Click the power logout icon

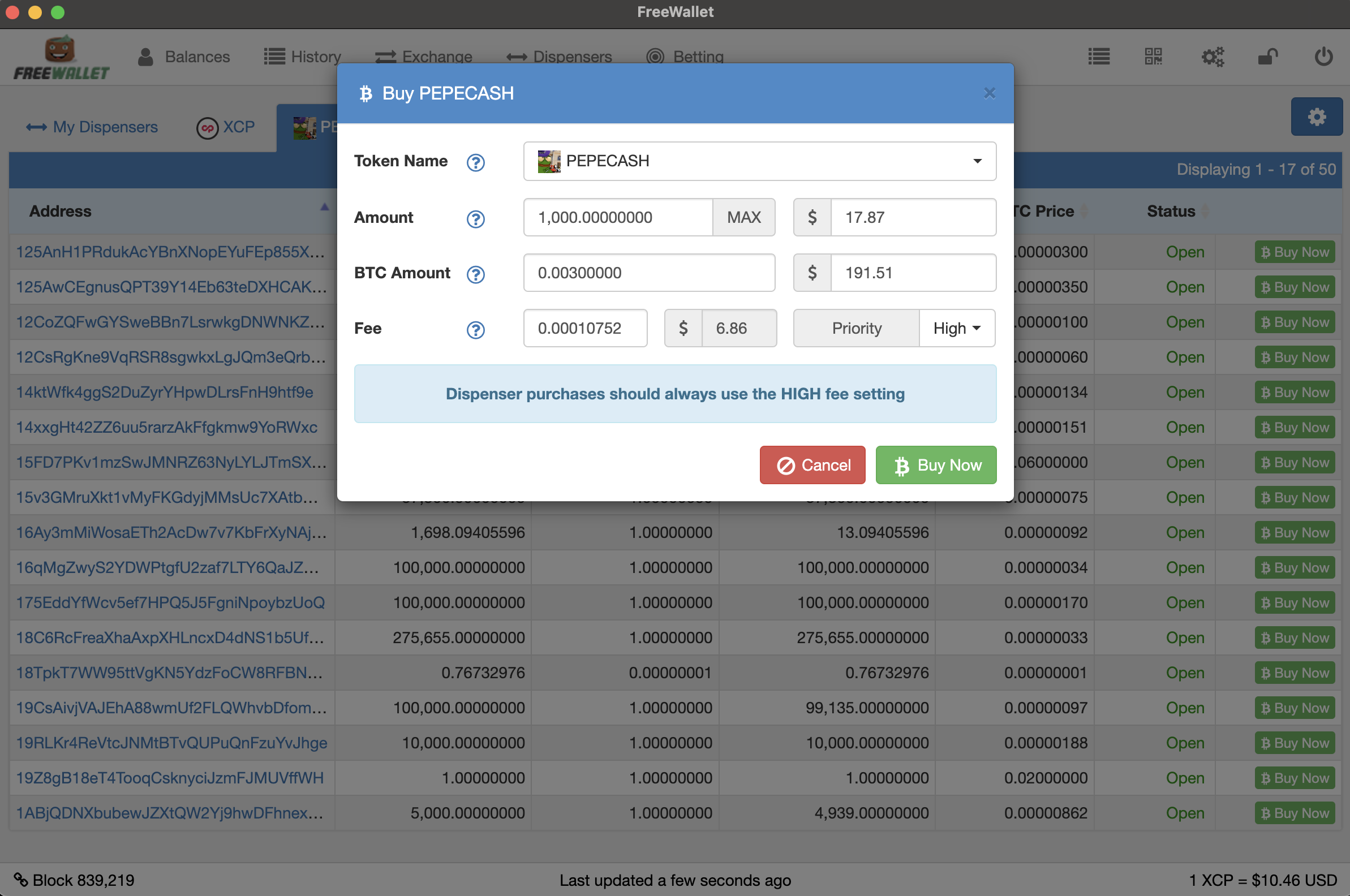[1324, 57]
